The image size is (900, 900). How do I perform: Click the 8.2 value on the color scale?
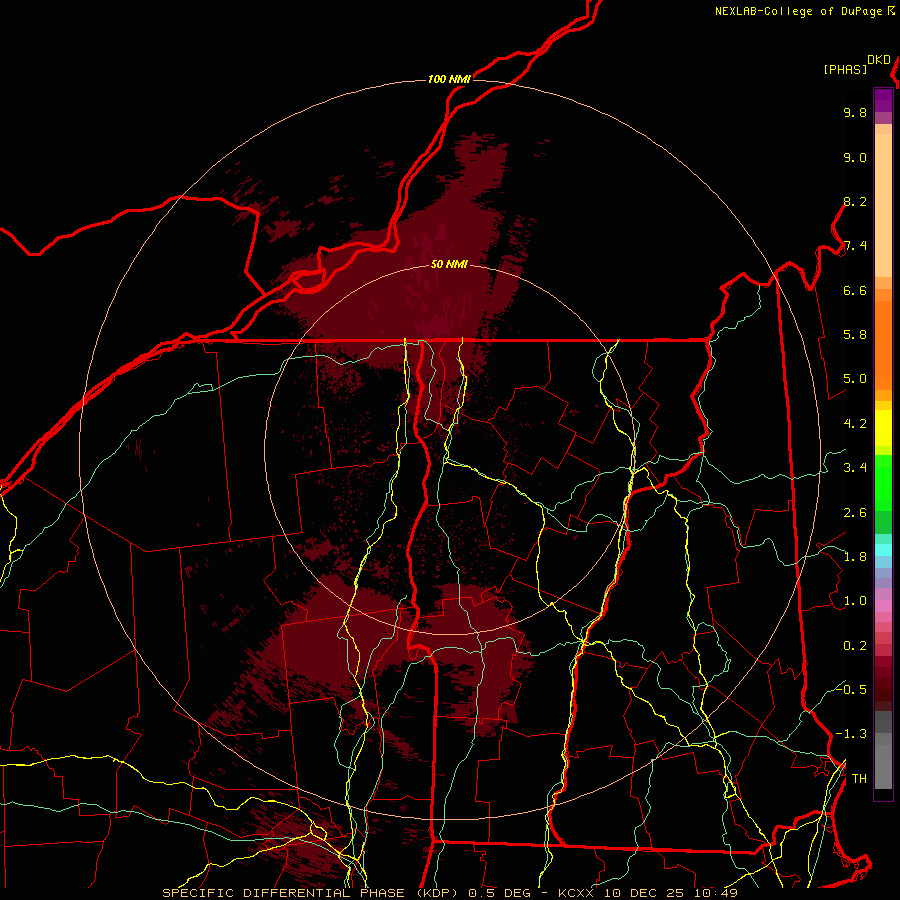855,201
